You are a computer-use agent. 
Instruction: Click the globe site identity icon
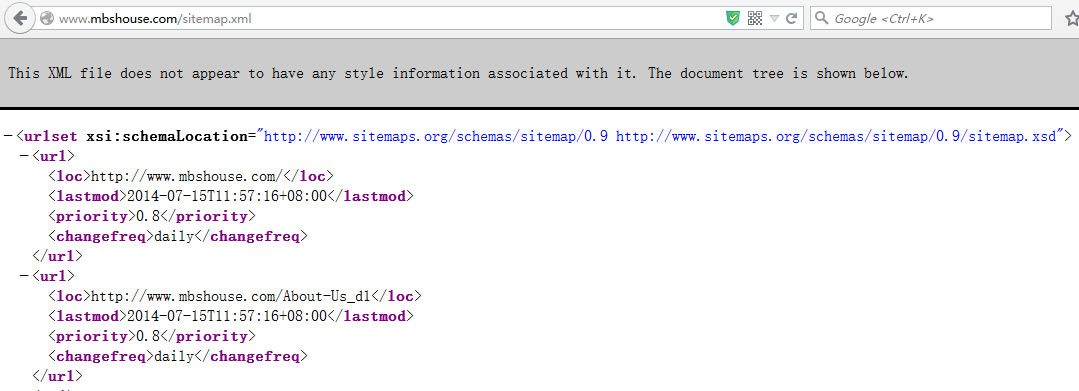[47, 19]
